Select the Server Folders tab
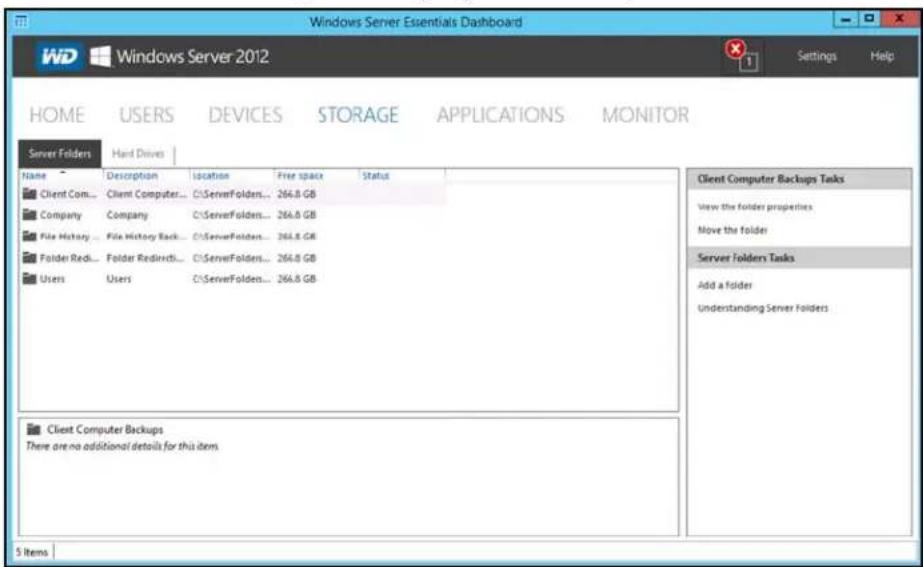The height and width of the screenshot is (567, 923). [59, 154]
